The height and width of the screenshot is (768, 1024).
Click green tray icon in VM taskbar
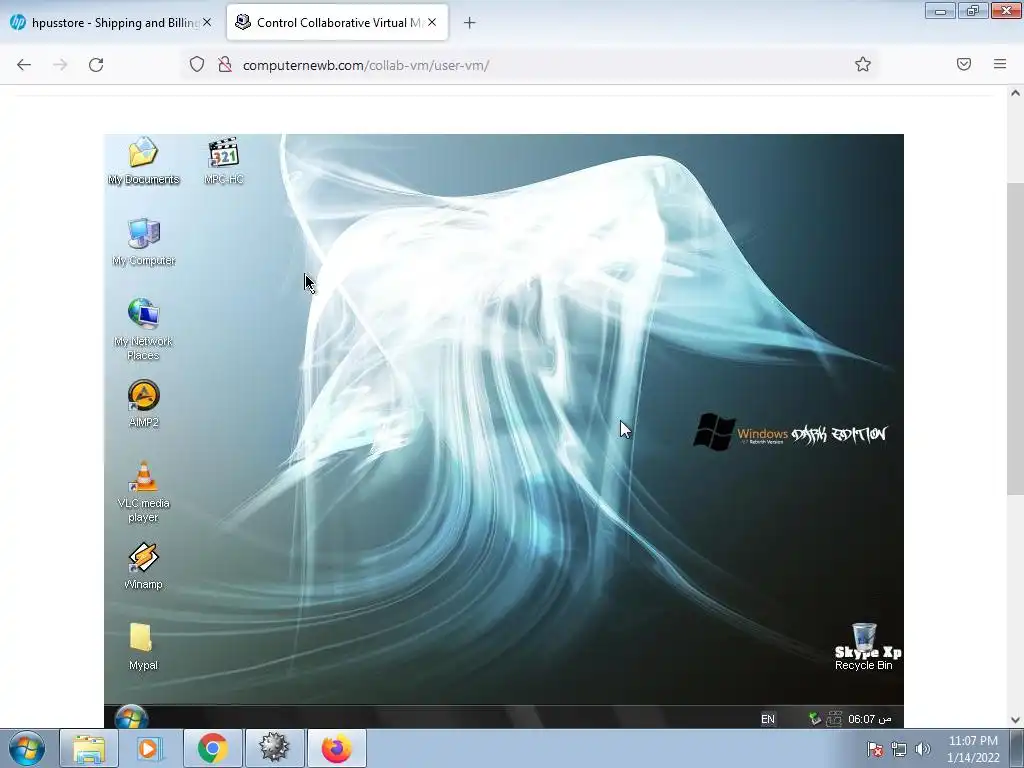click(814, 719)
